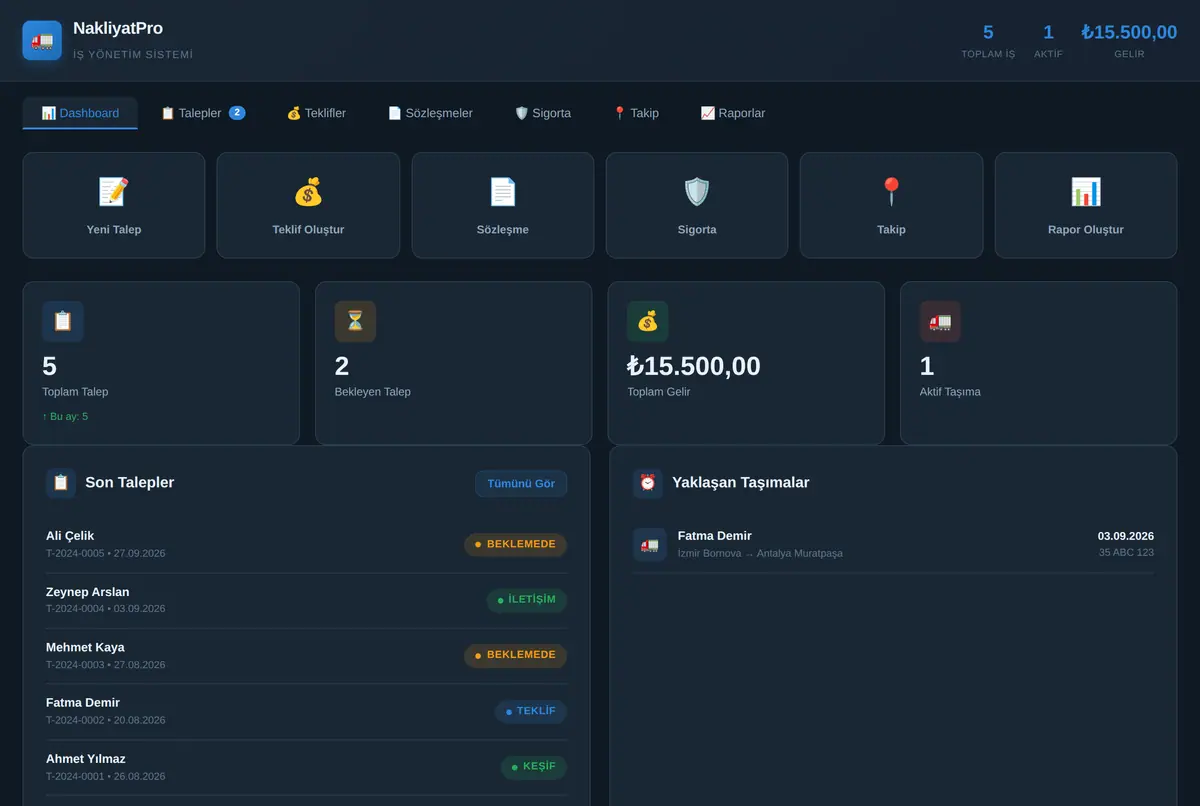The height and width of the screenshot is (806, 1200).
Task: Select the Ahmet Yılmaz request name
Action: point(86,759)
